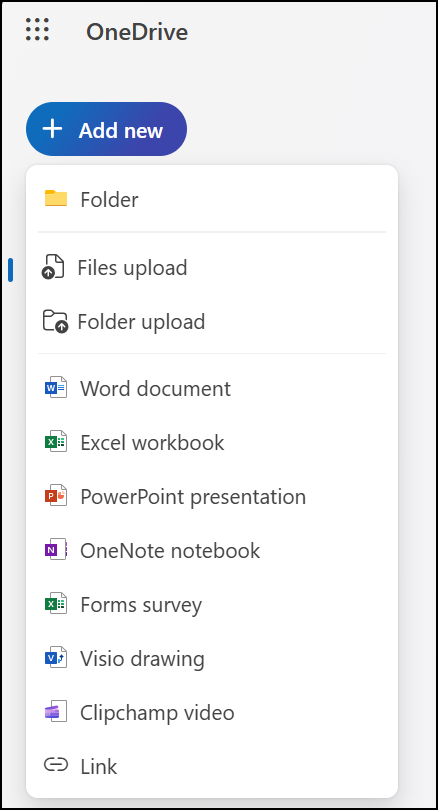
Task: Click the yellow Folder icon
Action: 56,199
